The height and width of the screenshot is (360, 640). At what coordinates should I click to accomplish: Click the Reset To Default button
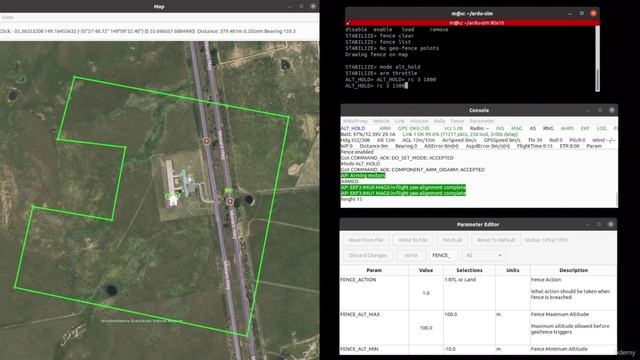click(496, 240)
